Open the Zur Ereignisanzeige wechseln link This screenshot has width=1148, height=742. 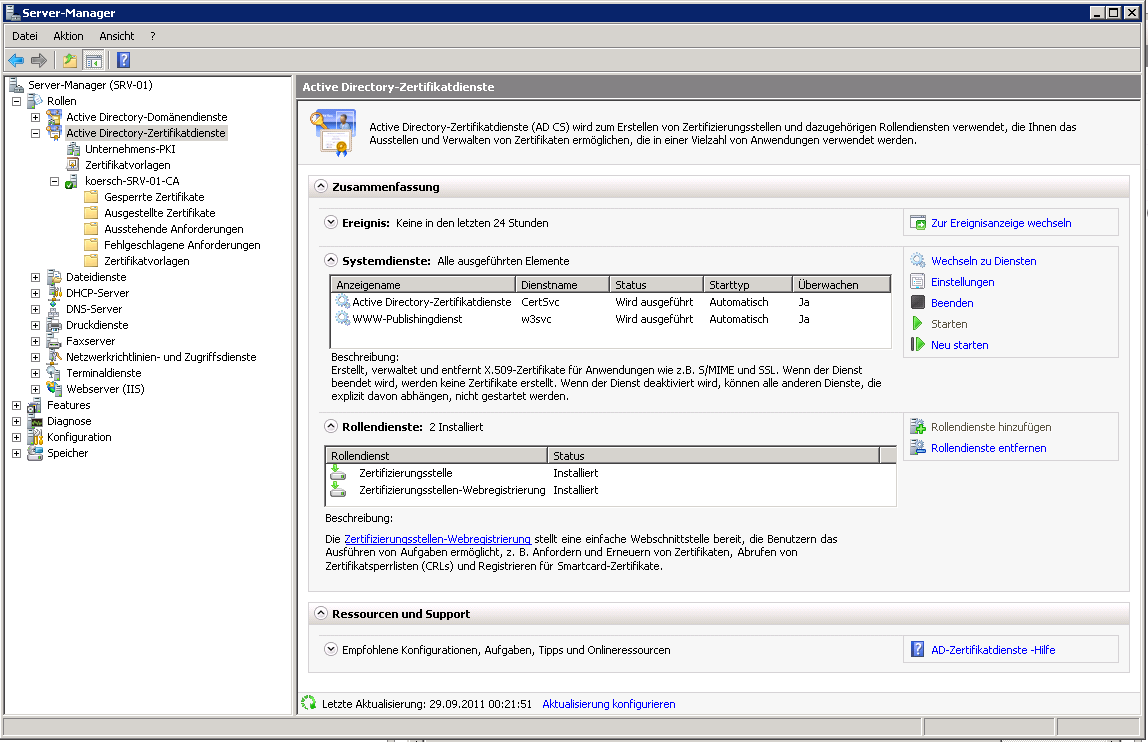tap(1001, 223)
